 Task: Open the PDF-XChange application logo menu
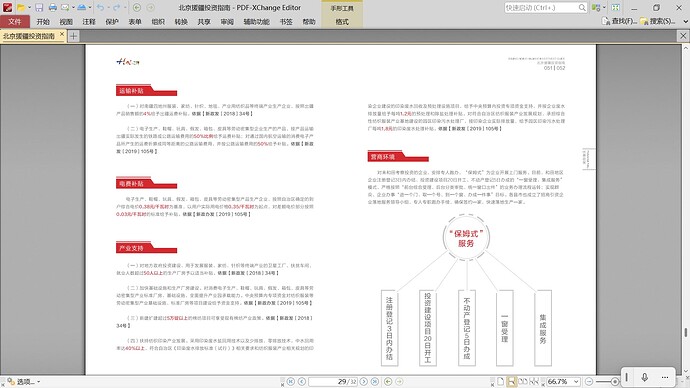[x=7, y=7]
